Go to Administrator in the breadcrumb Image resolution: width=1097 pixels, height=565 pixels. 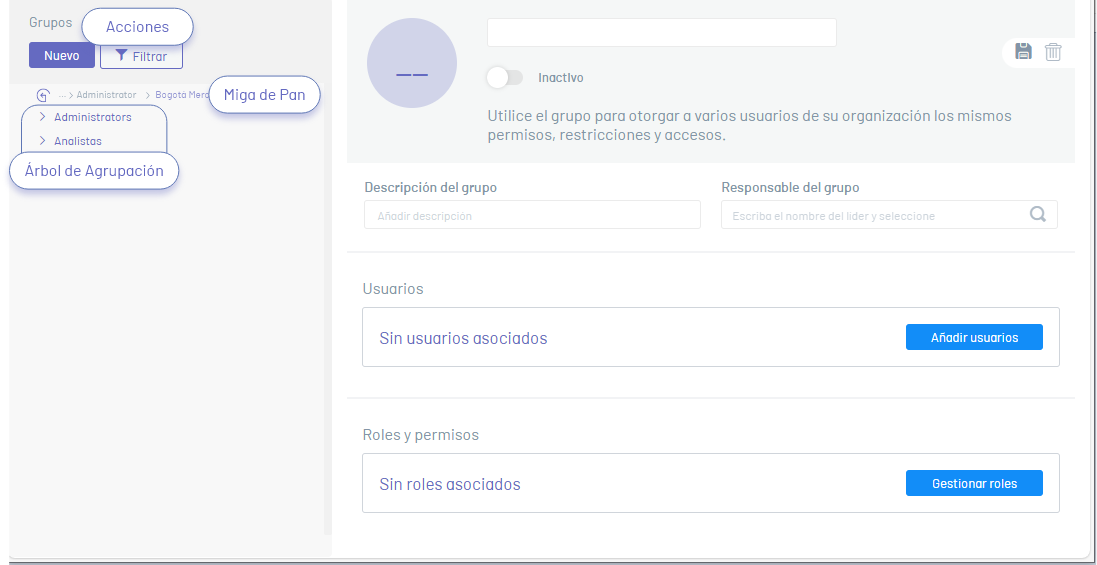105,95
